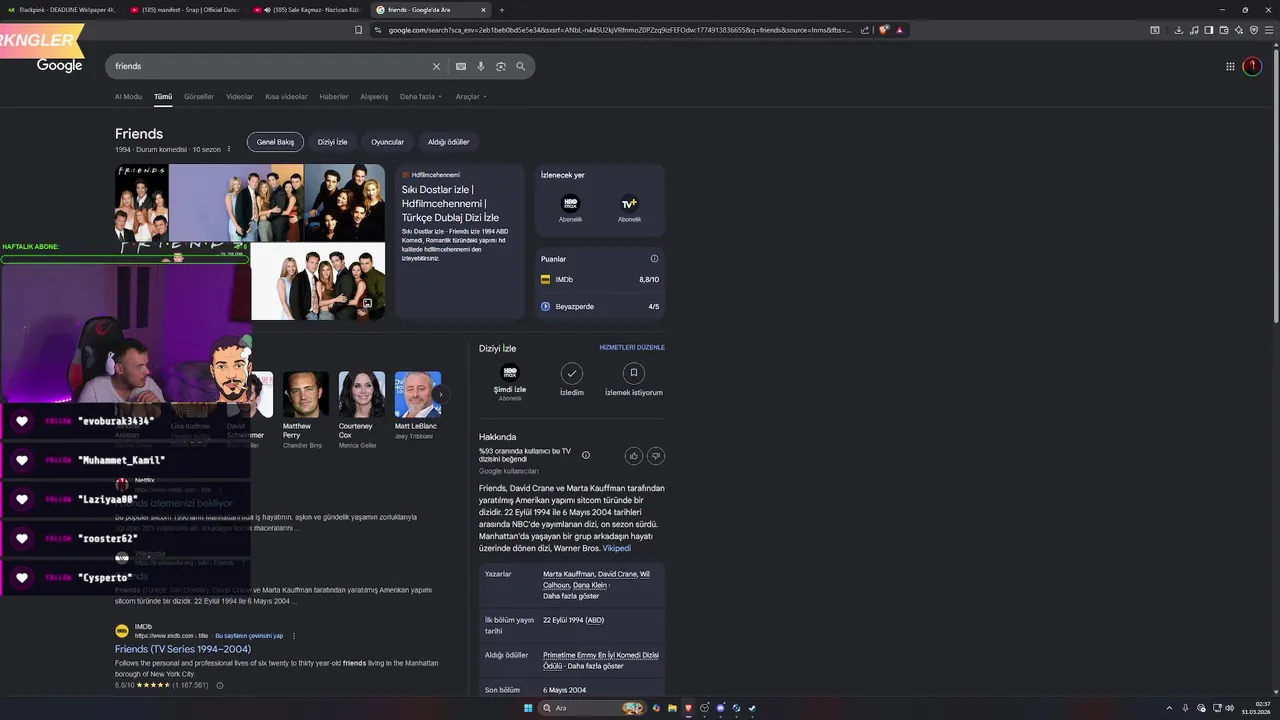Screen dimensions: 1280x720
Task: Show hidden system tray icons
Action: pyautogui.click(x=1169, y=708)
